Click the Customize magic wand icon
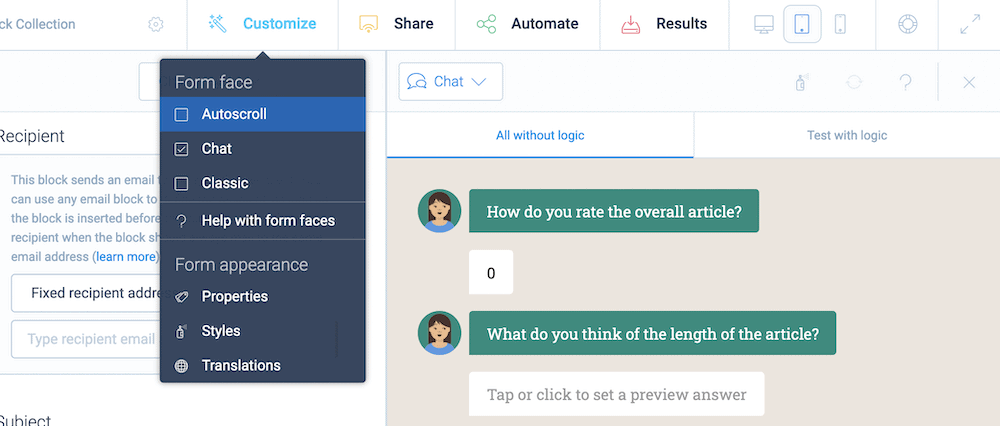1000x426 pixels. click(x=217, y=24)
